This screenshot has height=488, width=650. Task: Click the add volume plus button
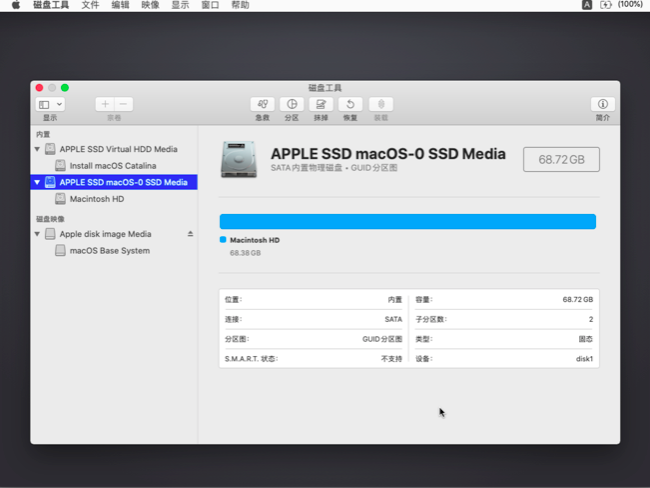(x=105, y=104)
